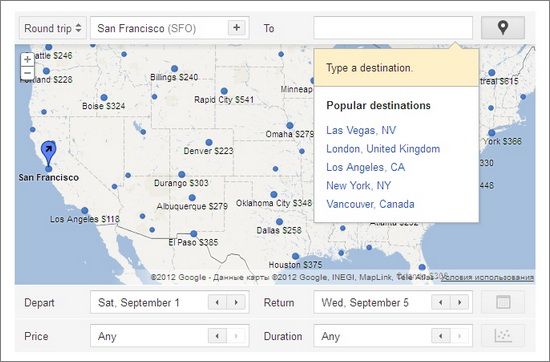Select the Denver $223 map dot
Viewport: 550px width, 362px height.
coord(209,142)
